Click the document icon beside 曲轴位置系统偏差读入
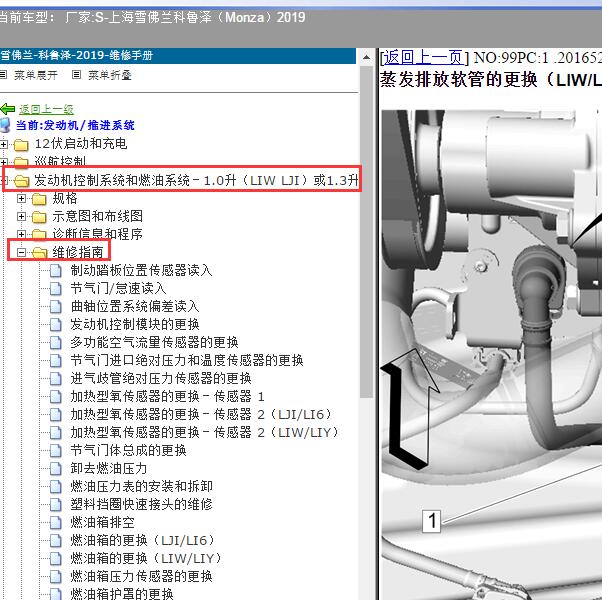602x600 pixels. point(56,307)
